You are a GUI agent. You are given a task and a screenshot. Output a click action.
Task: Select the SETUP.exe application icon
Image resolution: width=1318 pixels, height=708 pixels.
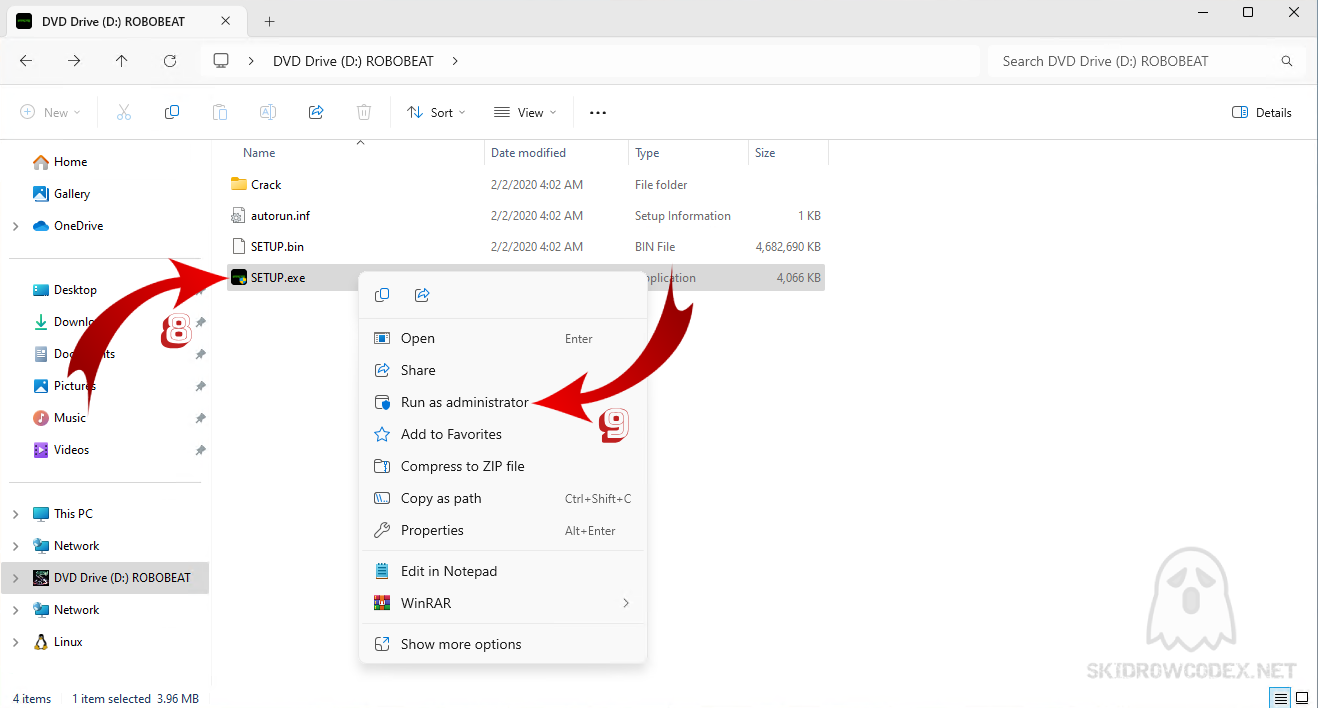tap(238, 277)
